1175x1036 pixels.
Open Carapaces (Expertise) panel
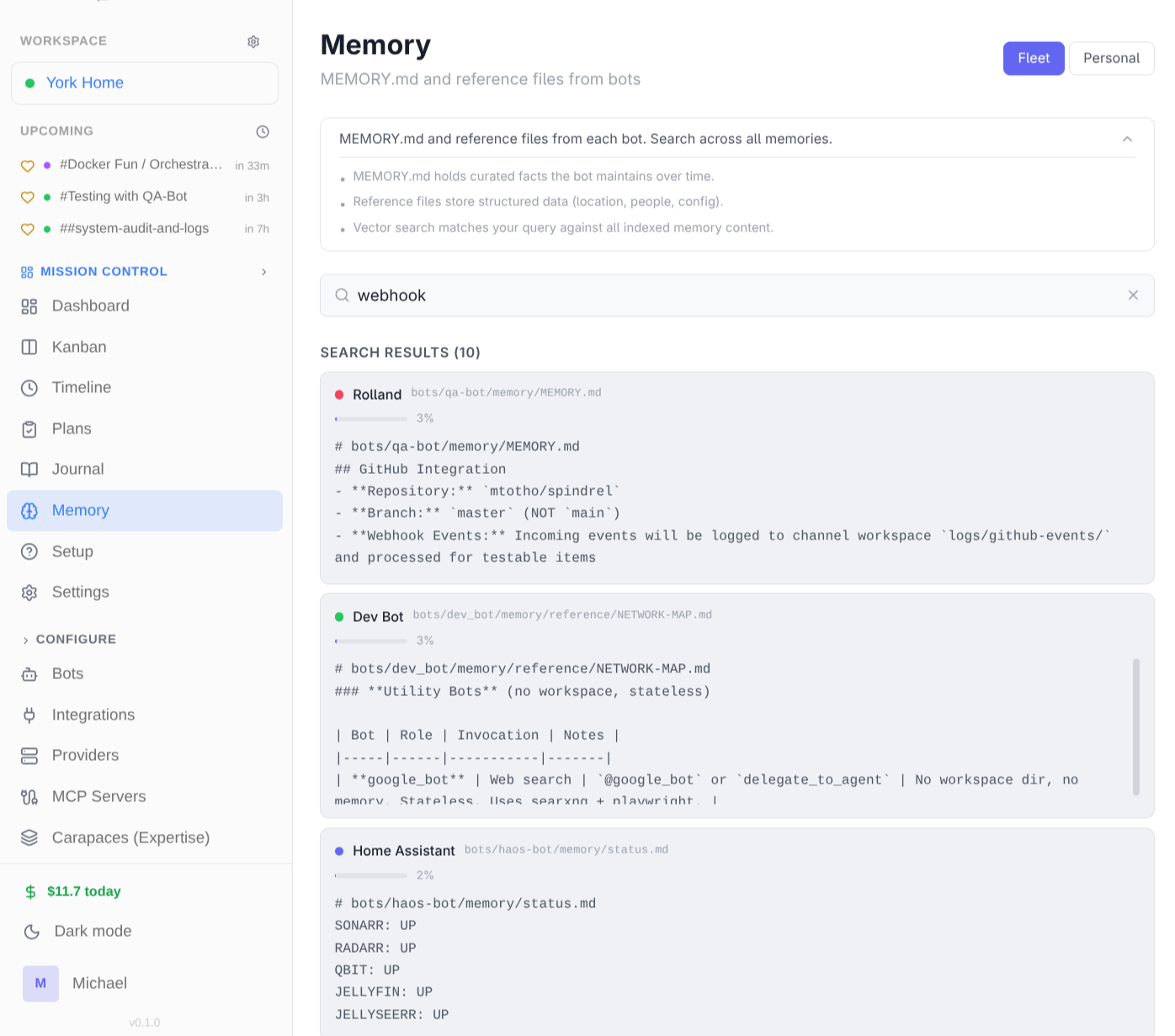coord(131,837)
